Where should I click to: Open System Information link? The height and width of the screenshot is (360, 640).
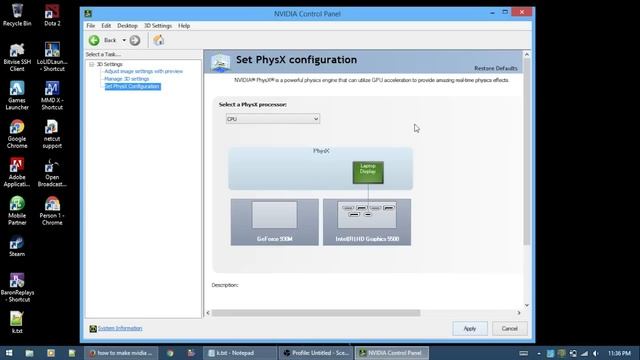[120, 328]
